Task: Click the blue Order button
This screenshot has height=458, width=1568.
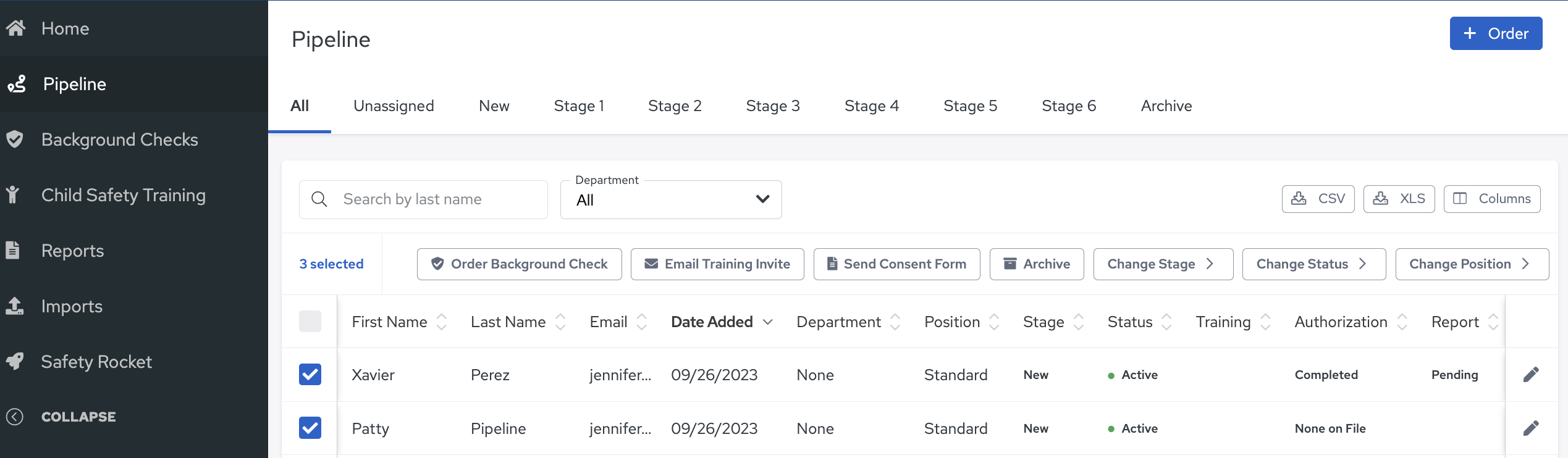Action: tap(1496, 33)
